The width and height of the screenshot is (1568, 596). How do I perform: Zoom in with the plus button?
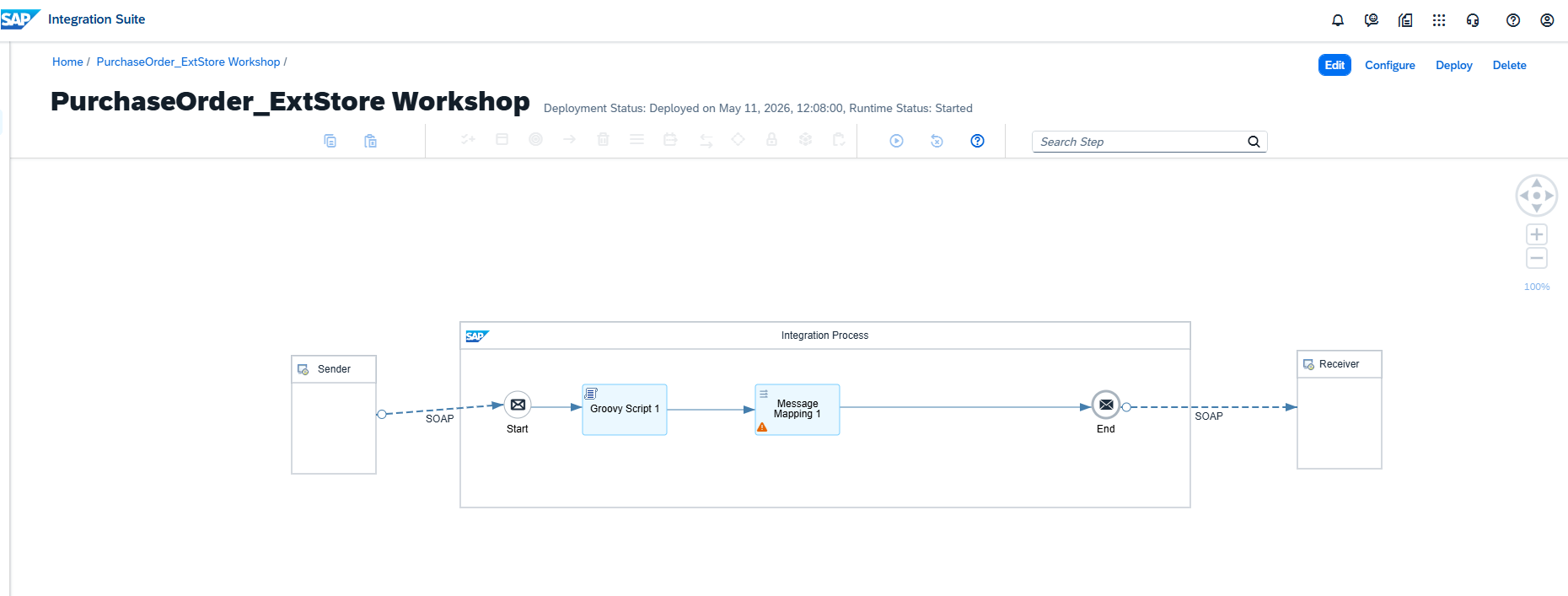(1537, 234)
